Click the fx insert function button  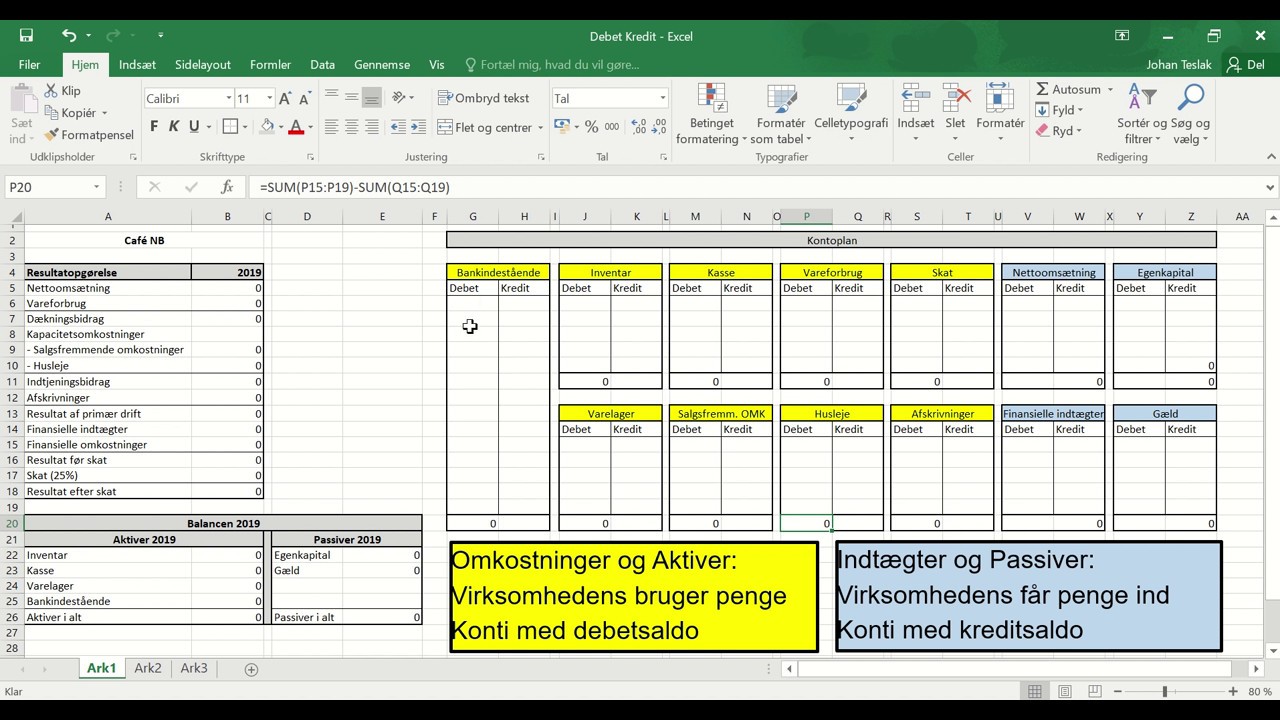pos(227,187)
